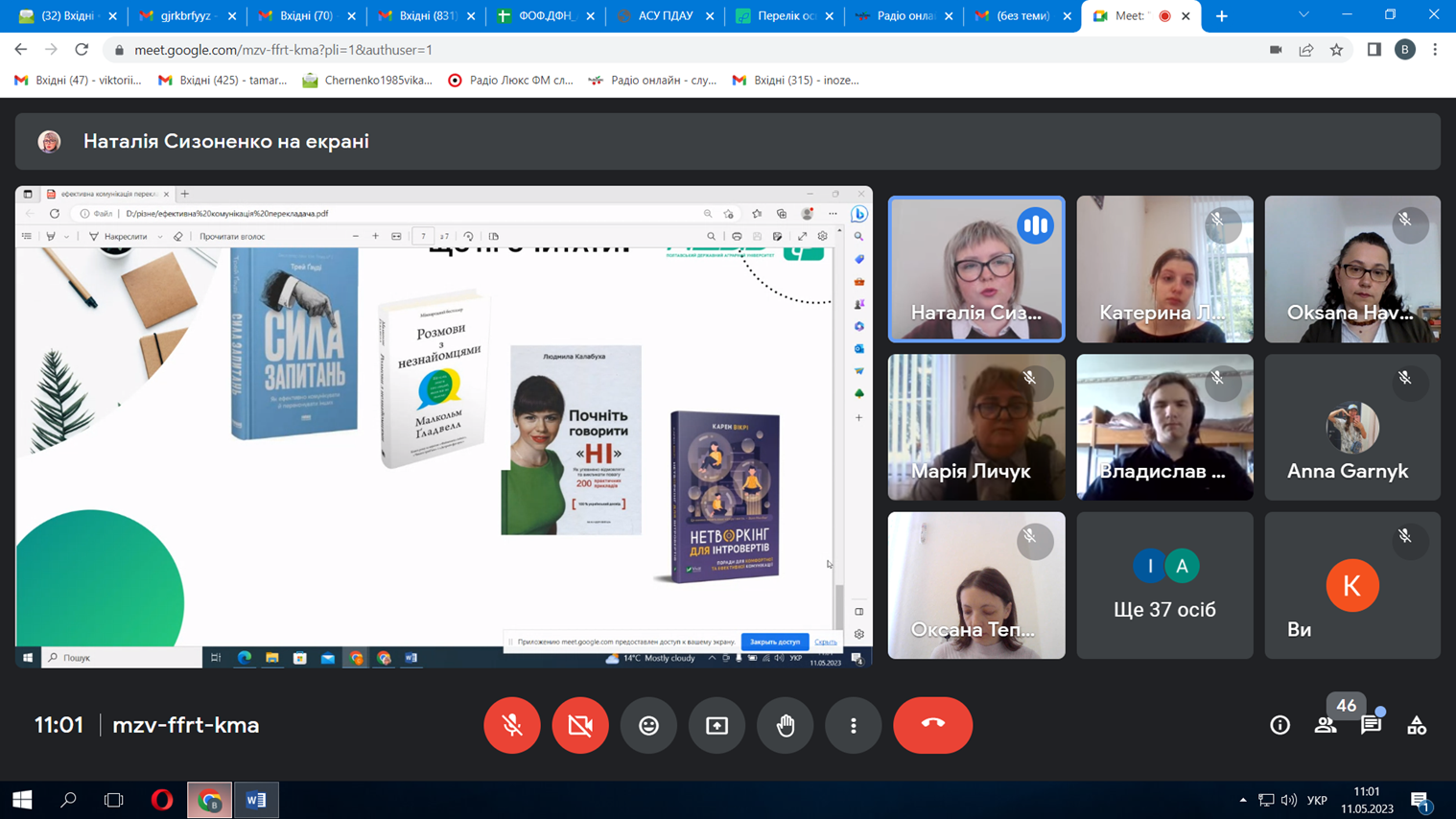Open taskbar search magnifier
This screenshot has width=1456, height=819.
coord(68,800)
